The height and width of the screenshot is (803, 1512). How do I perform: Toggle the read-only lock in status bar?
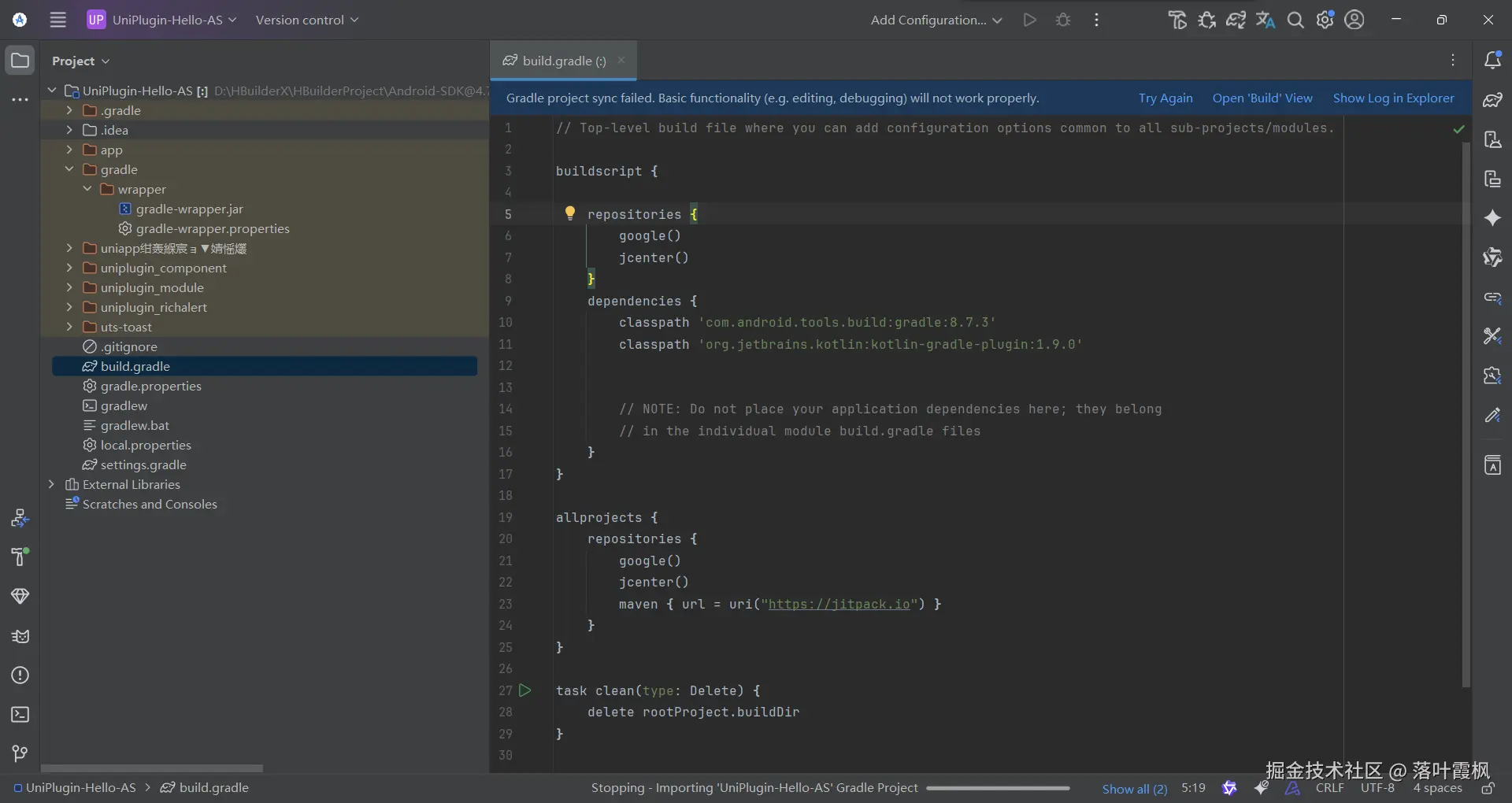[1488, 788]
